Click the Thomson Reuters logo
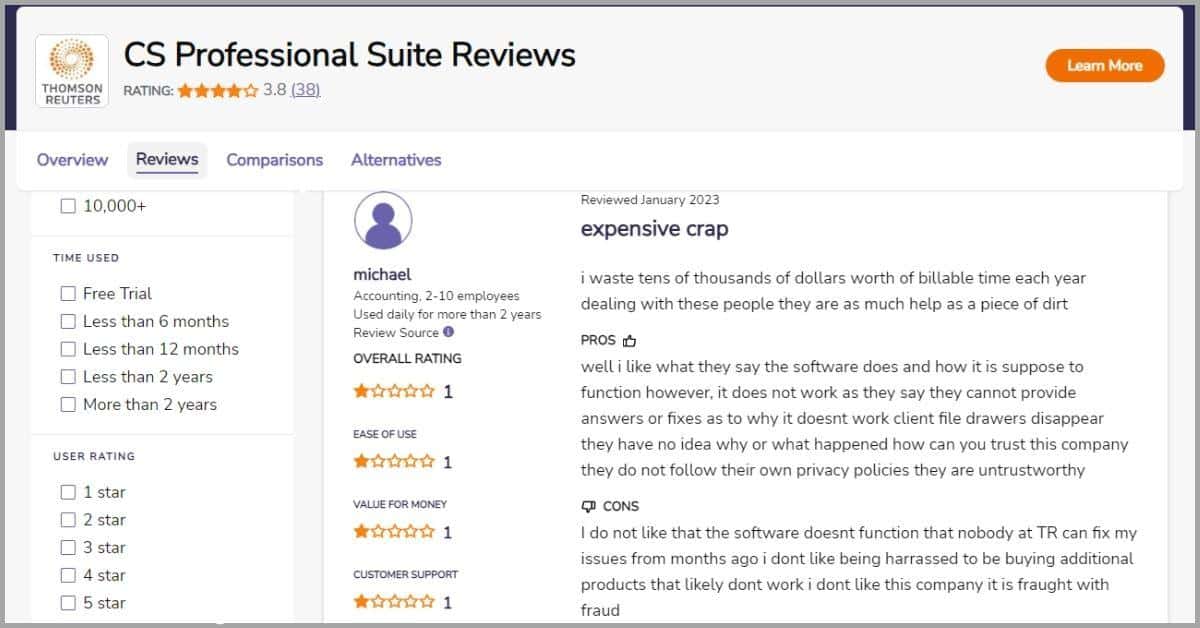The width and height of the screenshot is (1200, 628). click(x=72, y=71)
